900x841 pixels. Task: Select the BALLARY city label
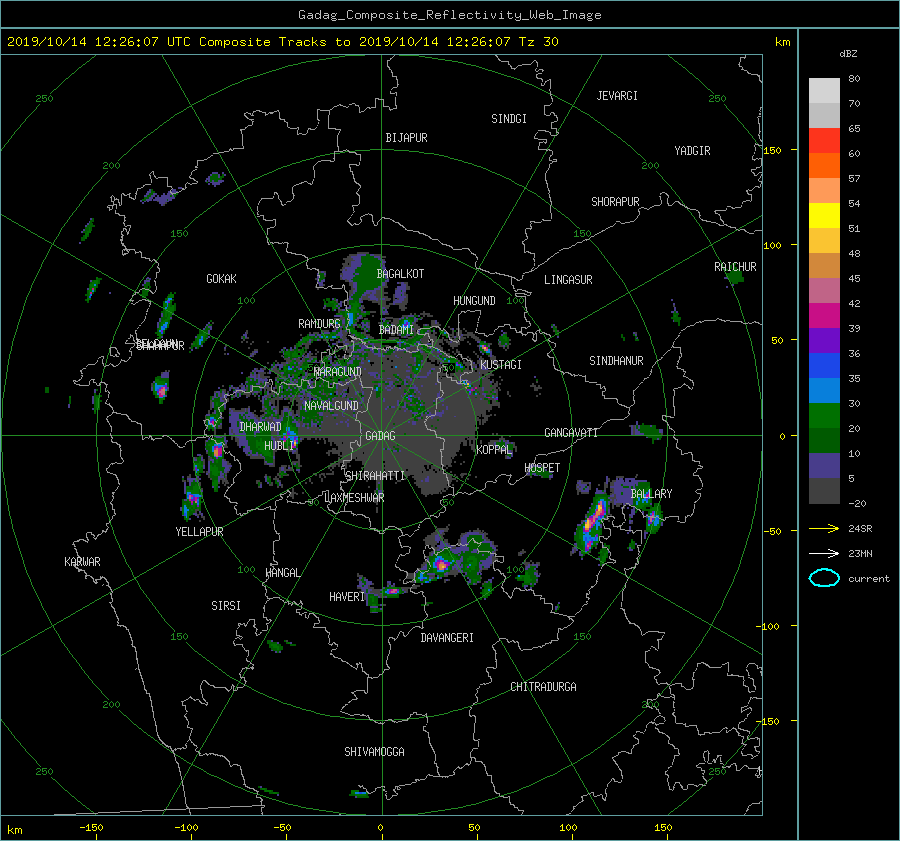(x=651, y=494)
